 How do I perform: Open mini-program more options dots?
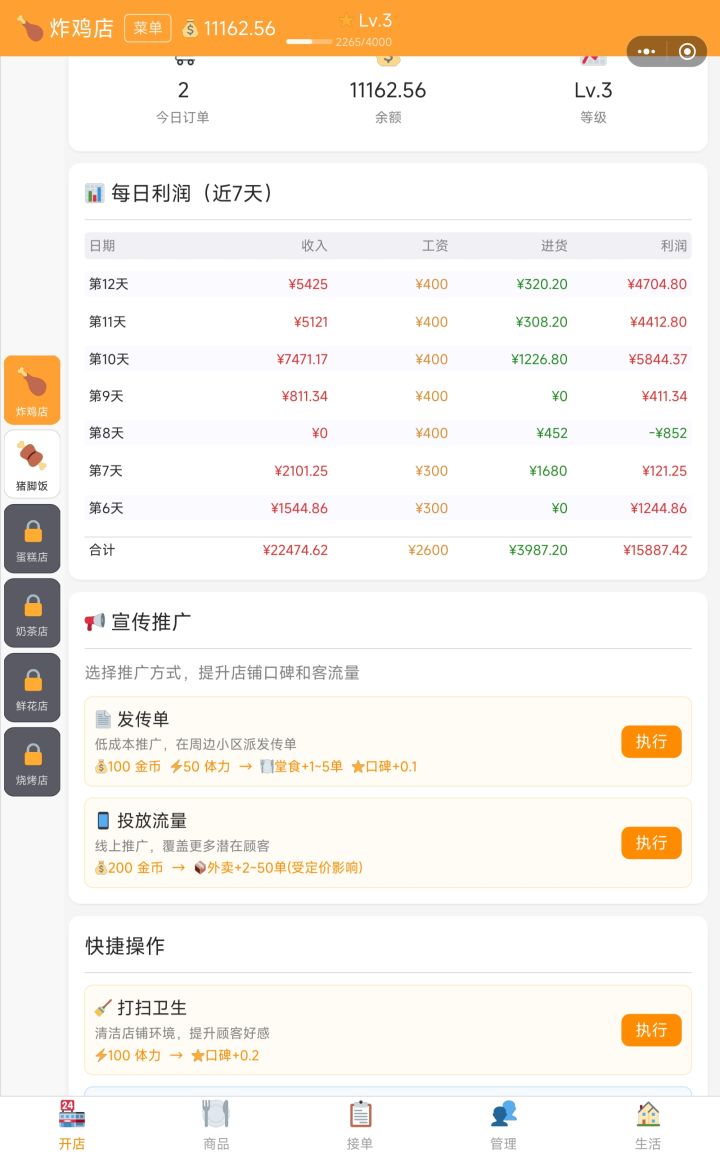pyautogui.click(x=647, y=51)
